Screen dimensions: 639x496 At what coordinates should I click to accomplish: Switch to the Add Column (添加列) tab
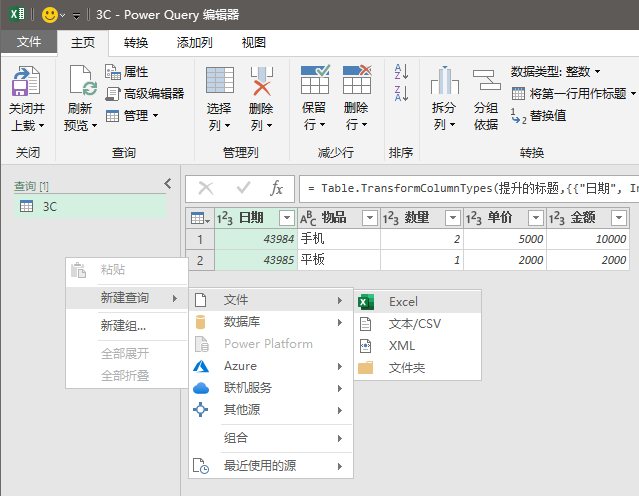point(194,42)
